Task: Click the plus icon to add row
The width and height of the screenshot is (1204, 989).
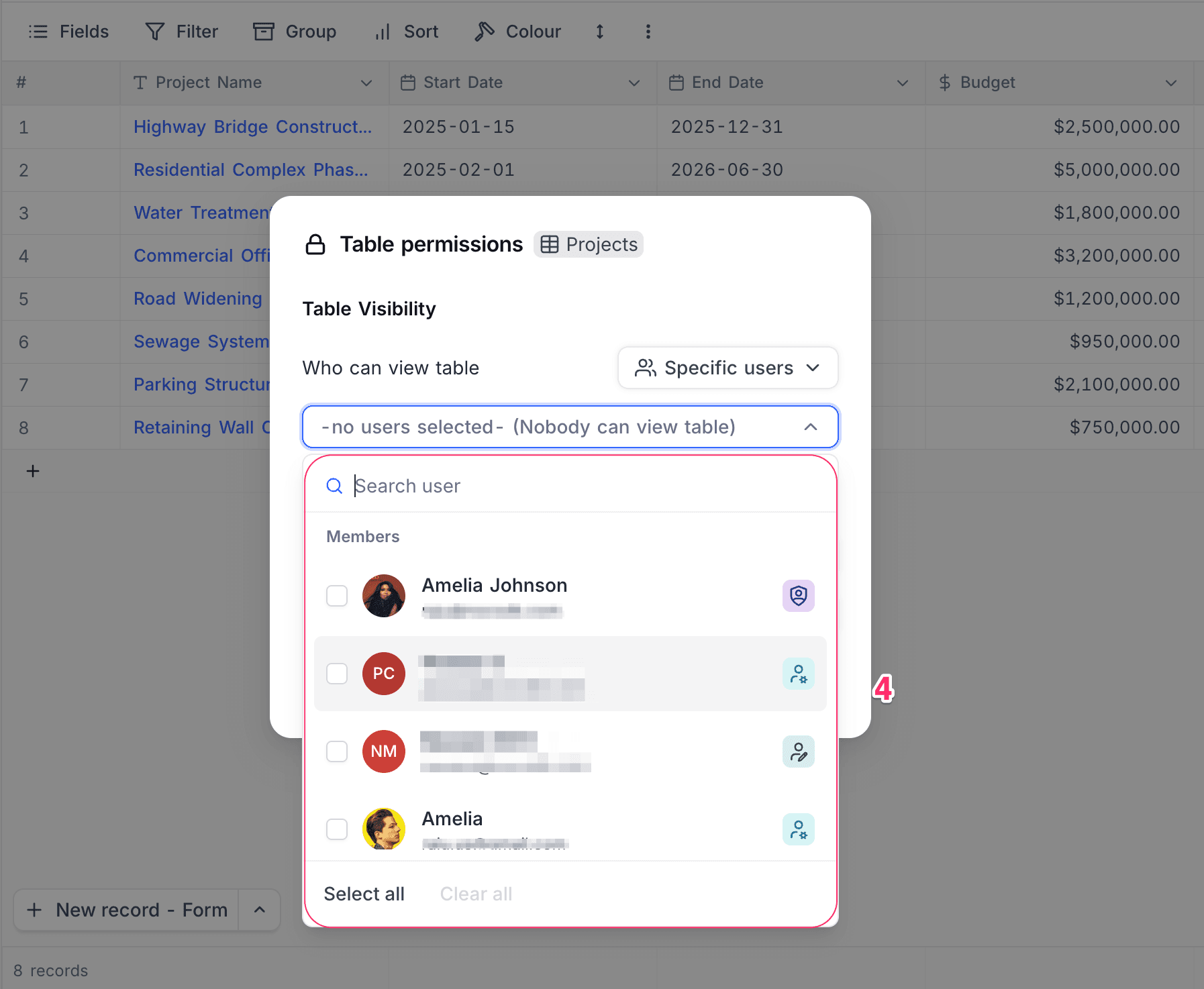Action: (33, 471)
